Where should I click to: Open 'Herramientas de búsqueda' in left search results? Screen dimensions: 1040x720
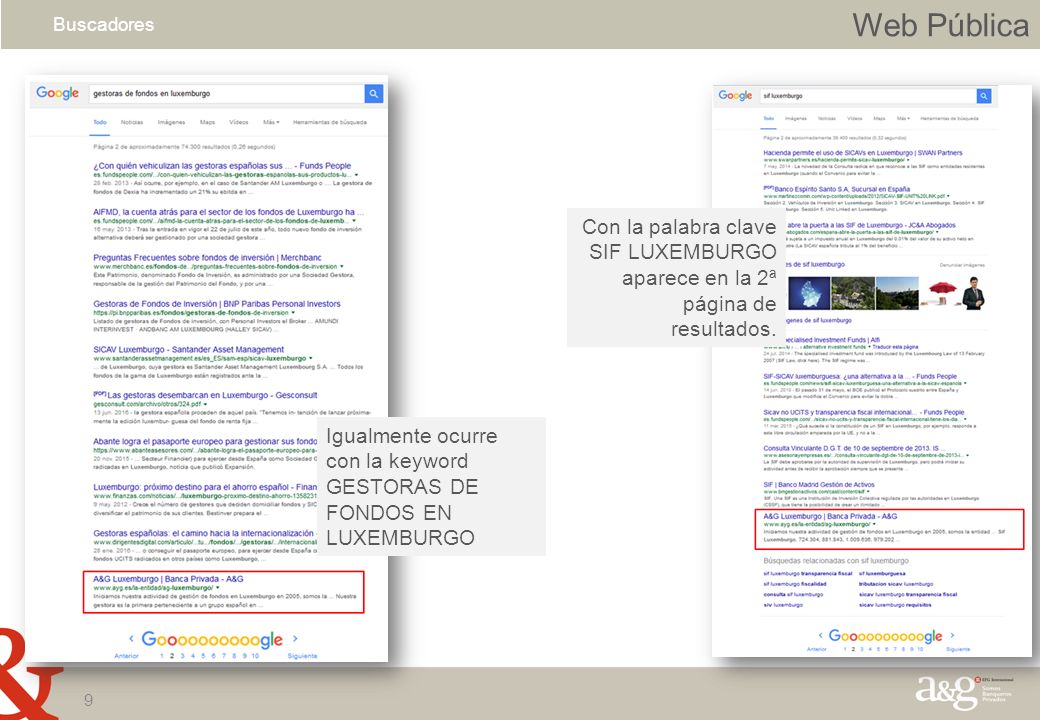[330, 122]
